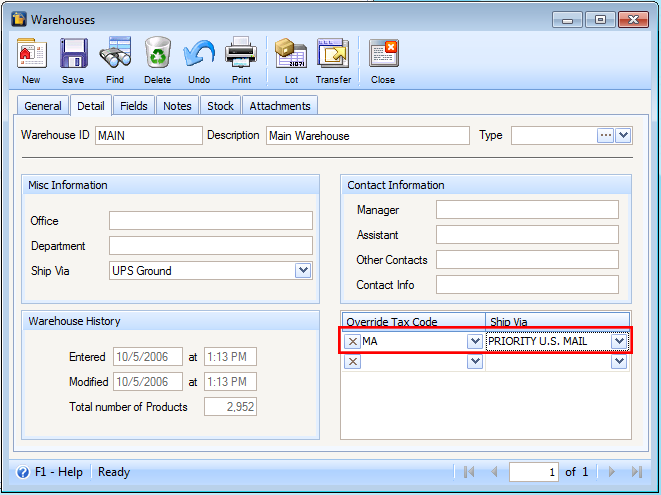Go to the last record
The width and height of the screenshot is (661, 495).
(637, 472)
